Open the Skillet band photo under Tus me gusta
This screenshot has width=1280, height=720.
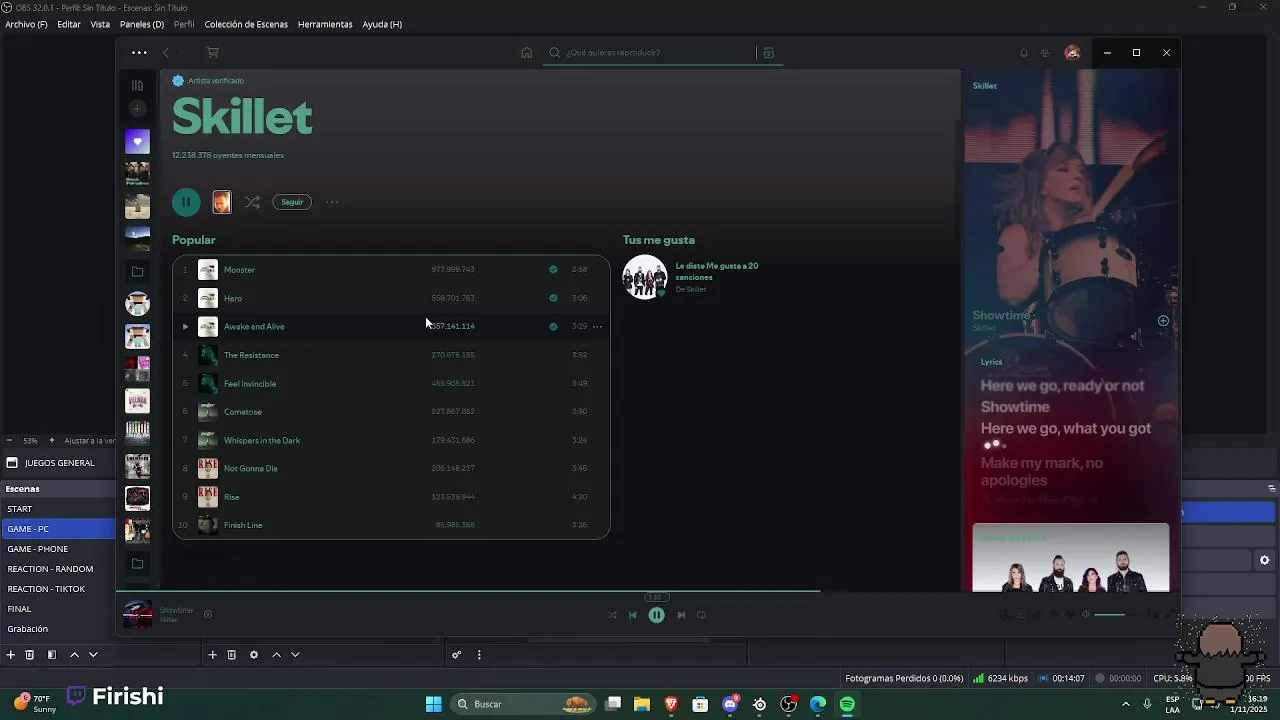[645, 277]
